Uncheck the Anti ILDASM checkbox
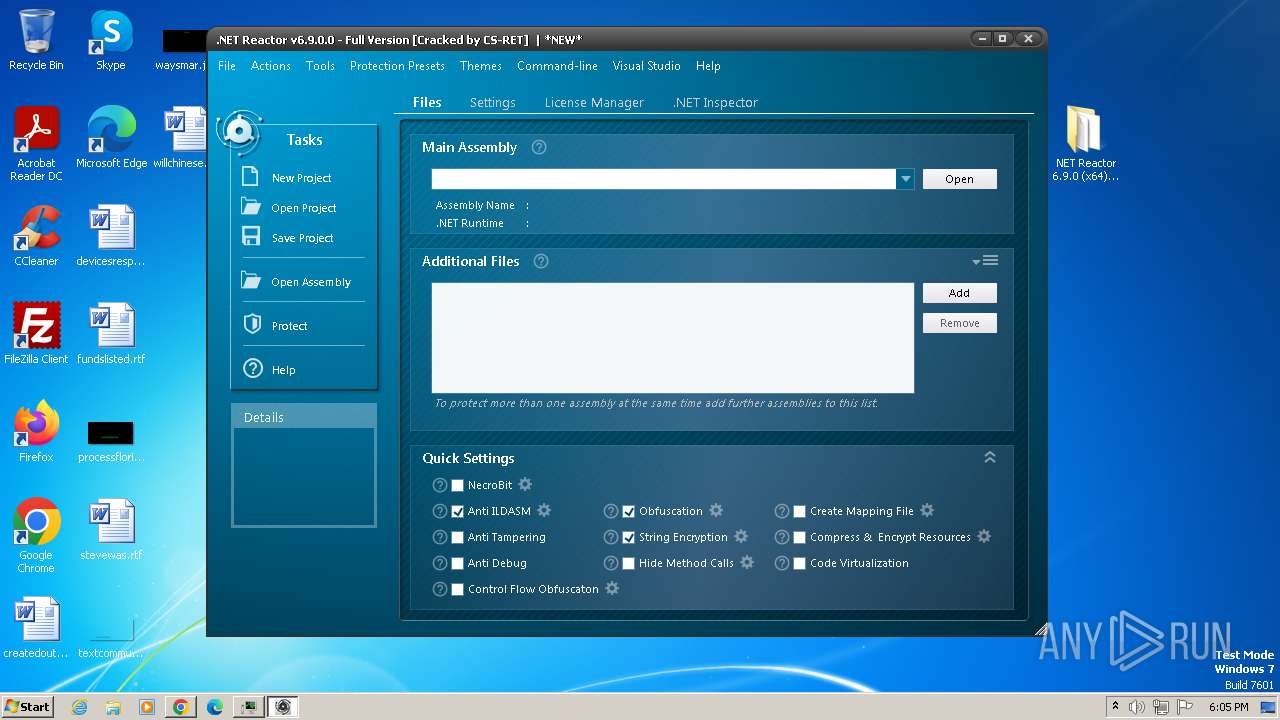Viewport: 1280px width, 720px height. pos(458,511)
